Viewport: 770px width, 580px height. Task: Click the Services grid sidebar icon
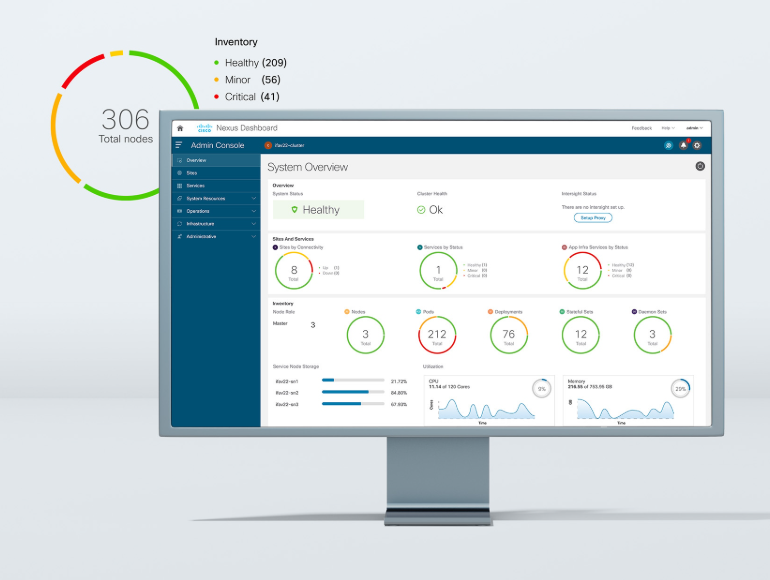click(x=179, y=186)
